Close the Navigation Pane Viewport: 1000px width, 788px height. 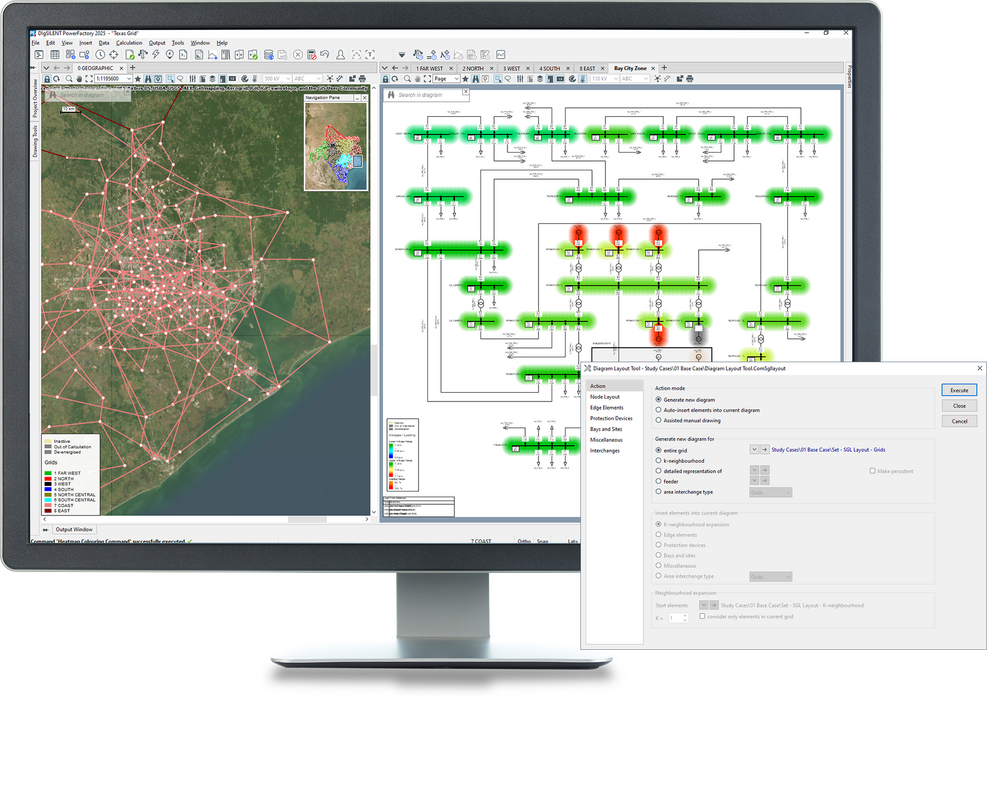[x=365, y=100]
